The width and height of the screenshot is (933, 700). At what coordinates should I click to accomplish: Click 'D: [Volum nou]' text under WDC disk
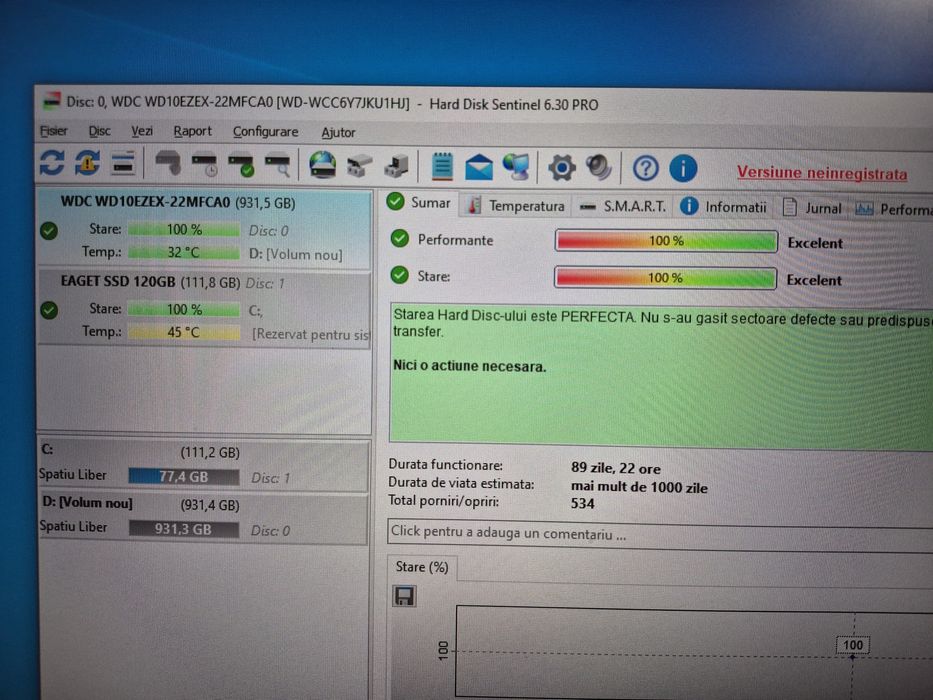[295, 255]
